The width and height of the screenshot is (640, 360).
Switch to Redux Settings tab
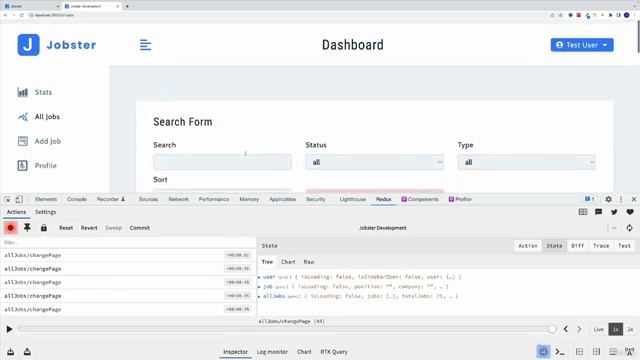(x=45, y=212)
